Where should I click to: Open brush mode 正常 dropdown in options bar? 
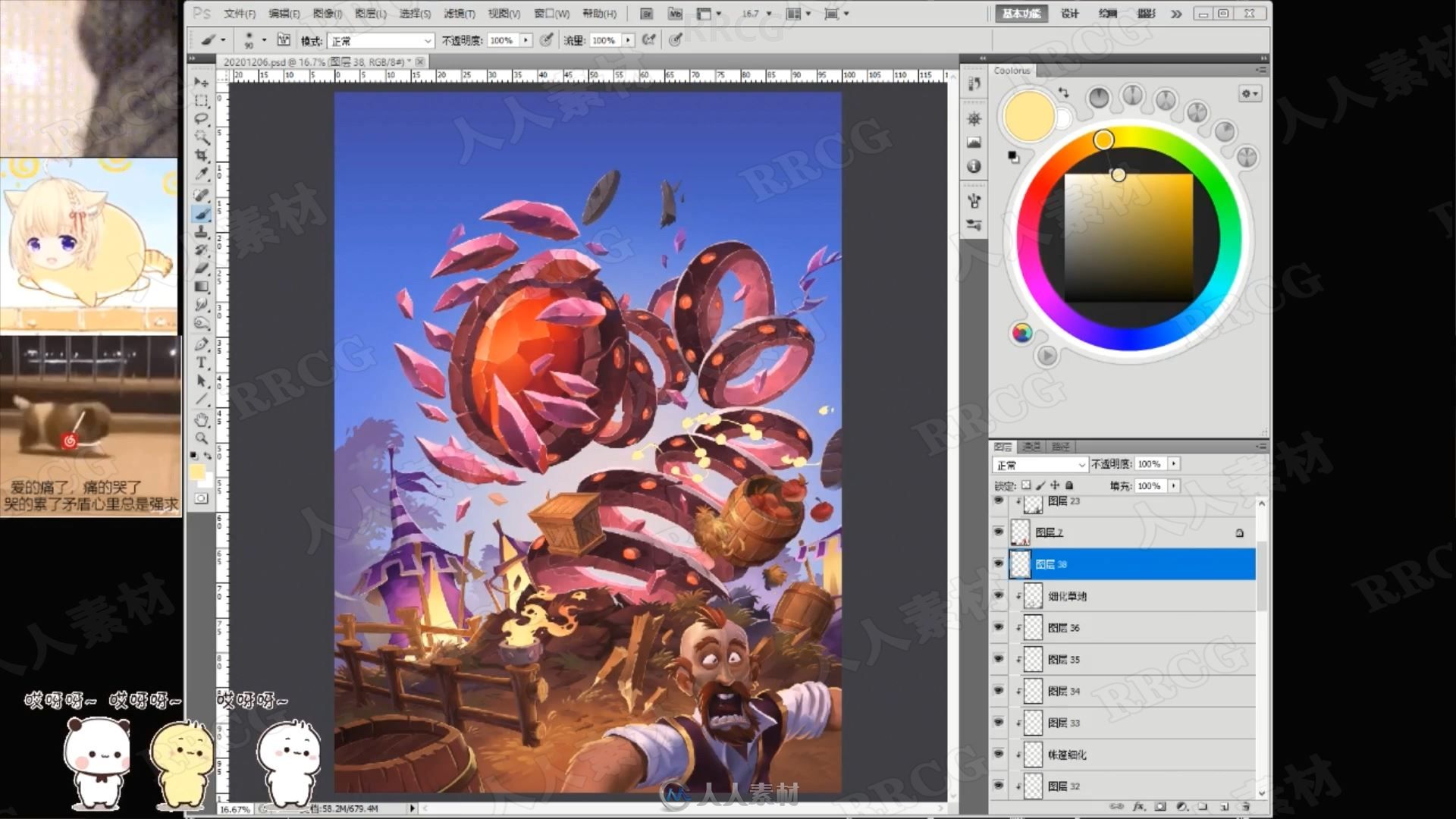click(x=381, y=40)
